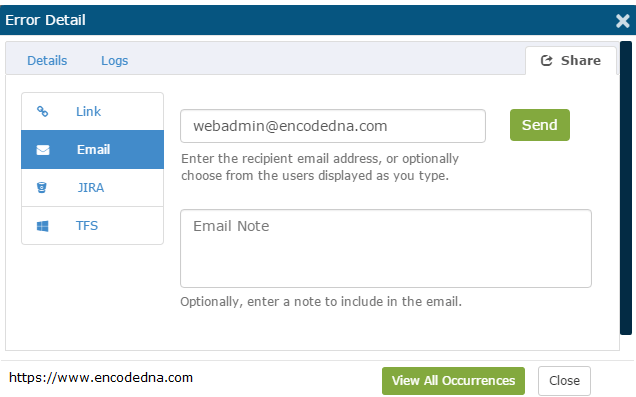Pick the TFS sharing option
The width and height of the screenshot is (636, 397).
92,225
